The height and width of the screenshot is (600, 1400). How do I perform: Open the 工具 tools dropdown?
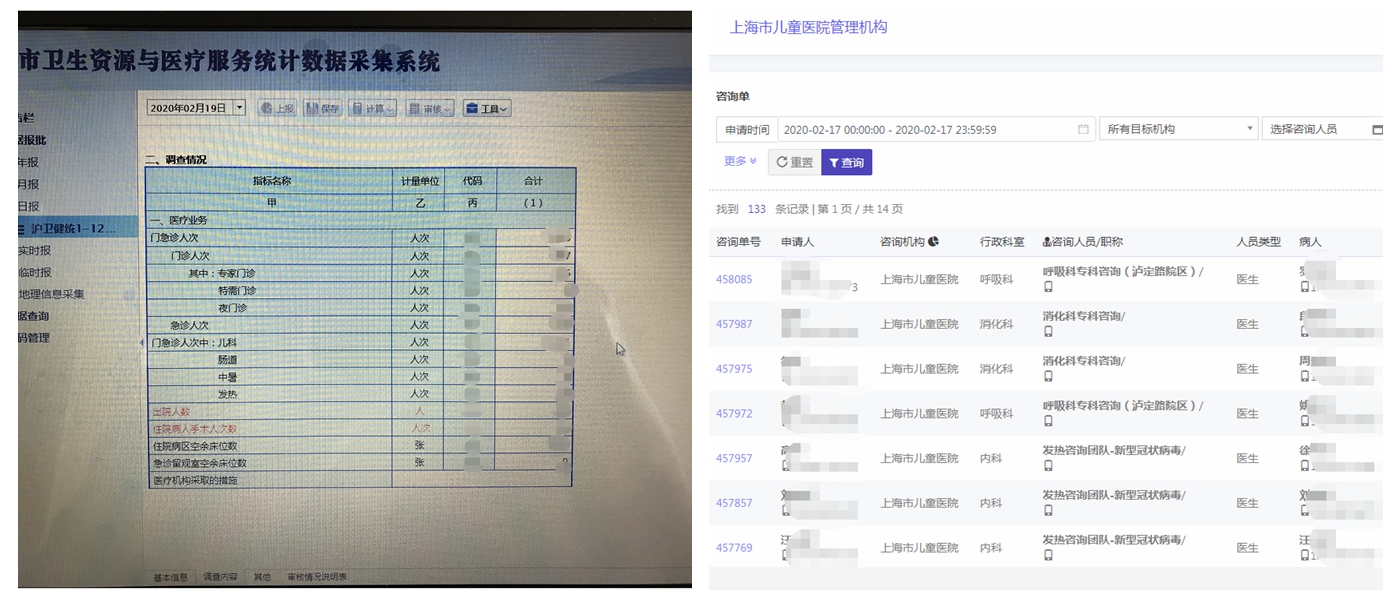tap(487, 108)
